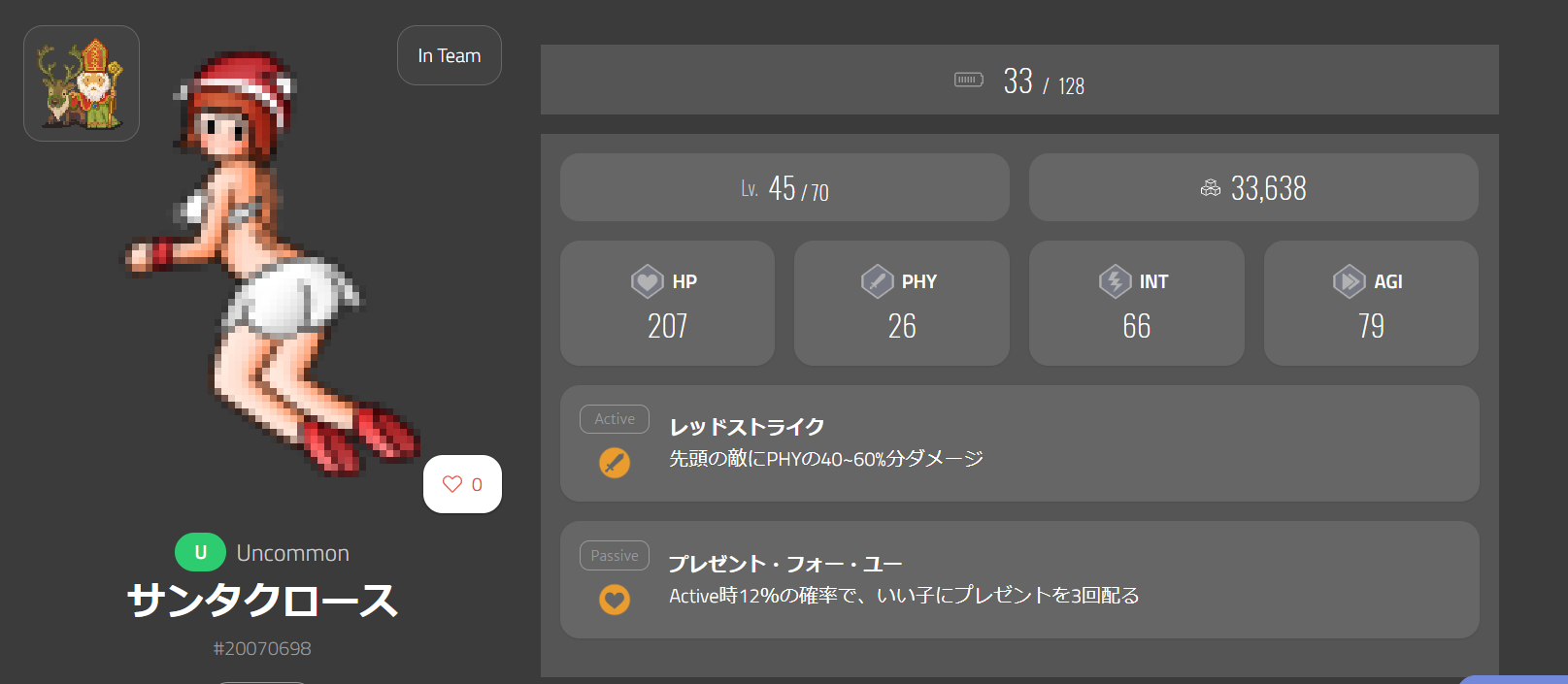Click the orange heart passive skill icon
The image size is (1568, 684).
(x=614, y=600)
